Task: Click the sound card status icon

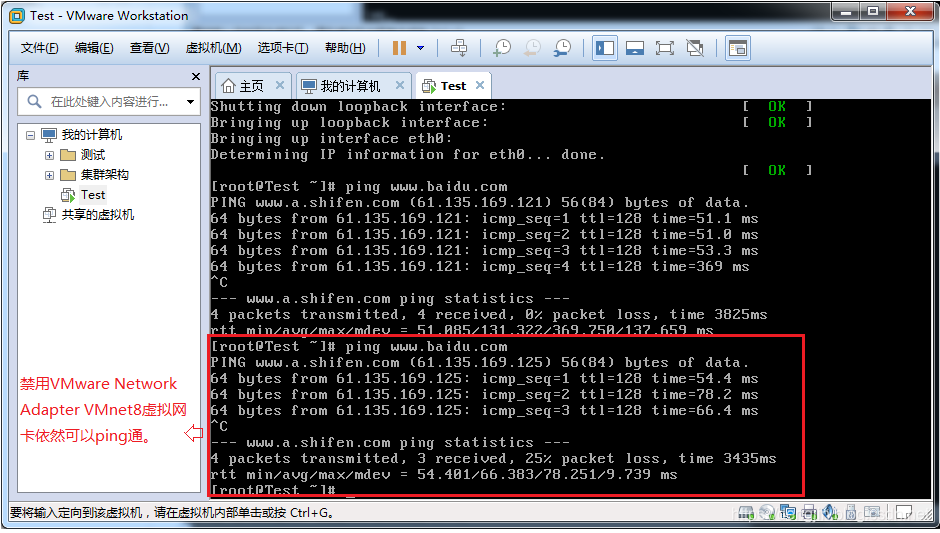Action: tap(829, 513)
